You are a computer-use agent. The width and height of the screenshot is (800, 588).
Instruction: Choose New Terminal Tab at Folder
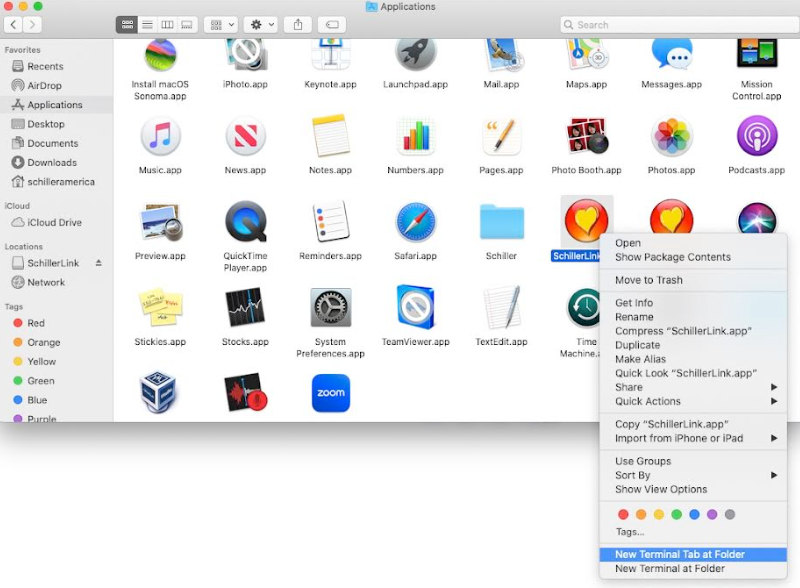coord(693,554)
